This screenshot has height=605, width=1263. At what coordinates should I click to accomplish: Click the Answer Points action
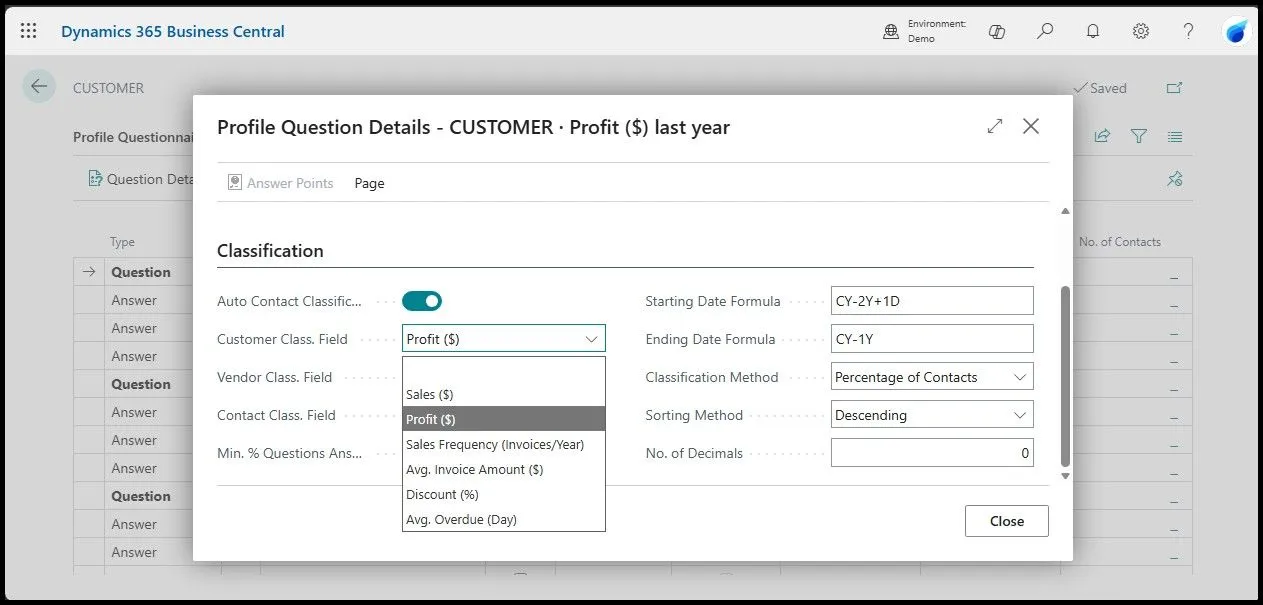pyautogui.click(x=280, y=183)
